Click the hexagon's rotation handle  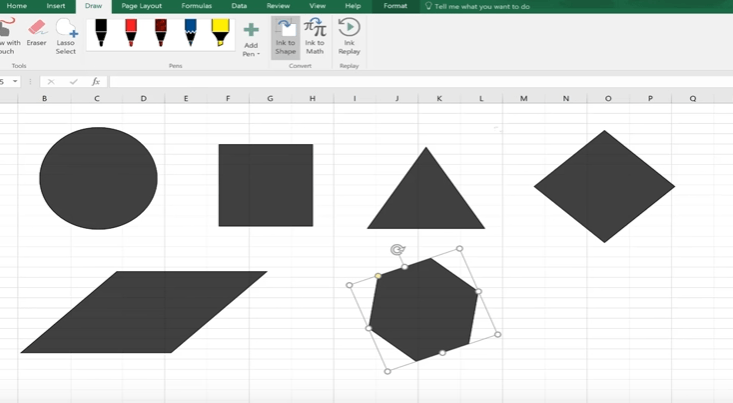point(397,249)
